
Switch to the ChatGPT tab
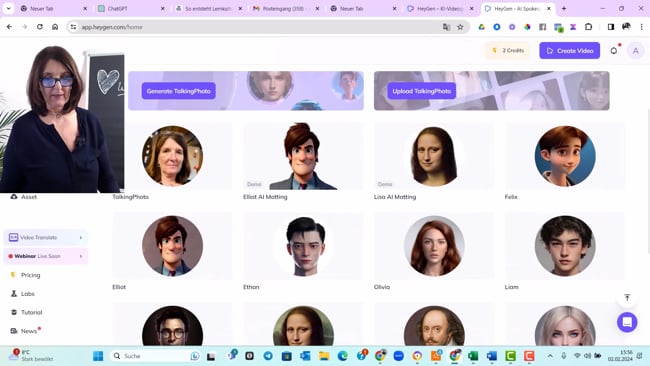[x=131, y=8]
